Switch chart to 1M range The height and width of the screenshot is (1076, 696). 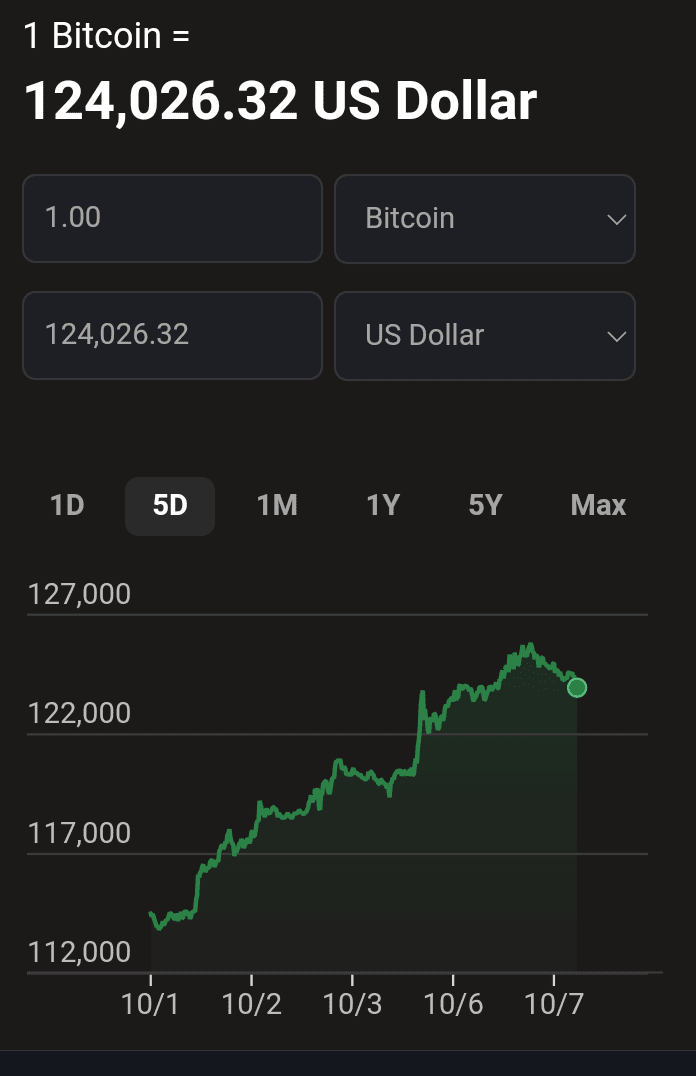277,506
